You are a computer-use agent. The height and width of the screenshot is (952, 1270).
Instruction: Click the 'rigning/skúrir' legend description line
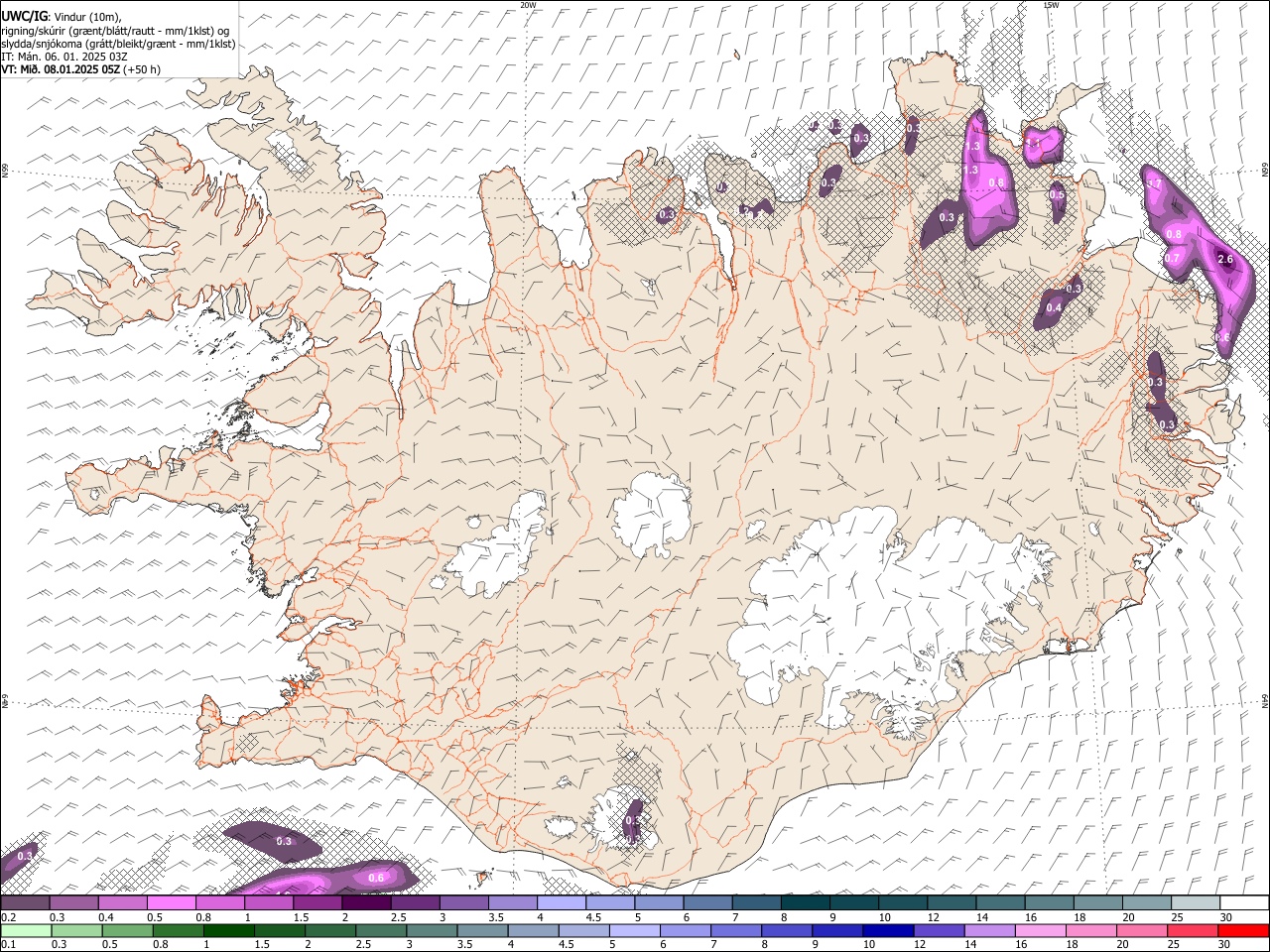pos(115,31)
